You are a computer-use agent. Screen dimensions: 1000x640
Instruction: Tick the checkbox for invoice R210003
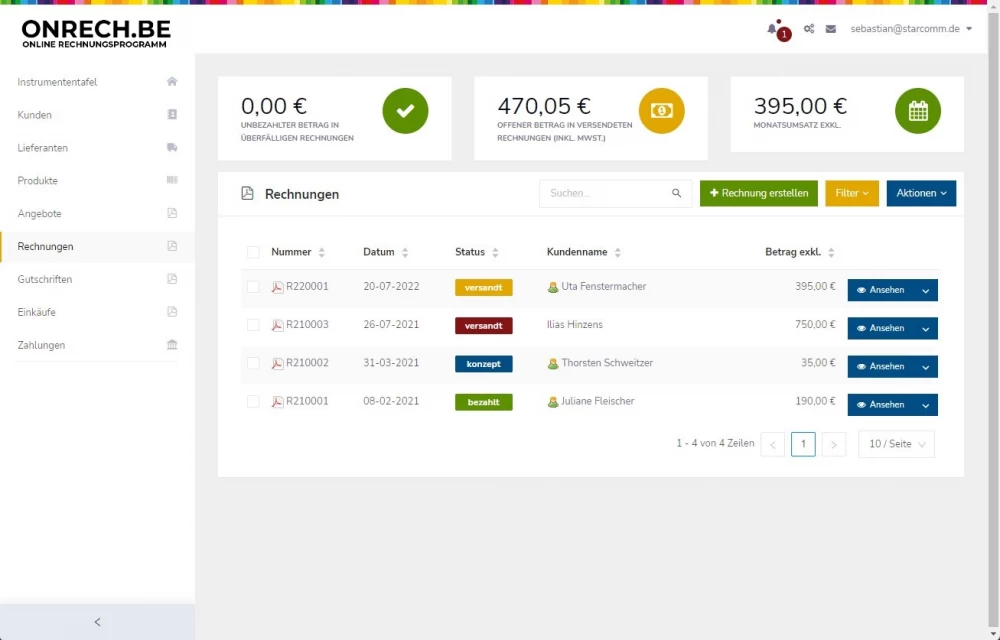tap(253, 325)
